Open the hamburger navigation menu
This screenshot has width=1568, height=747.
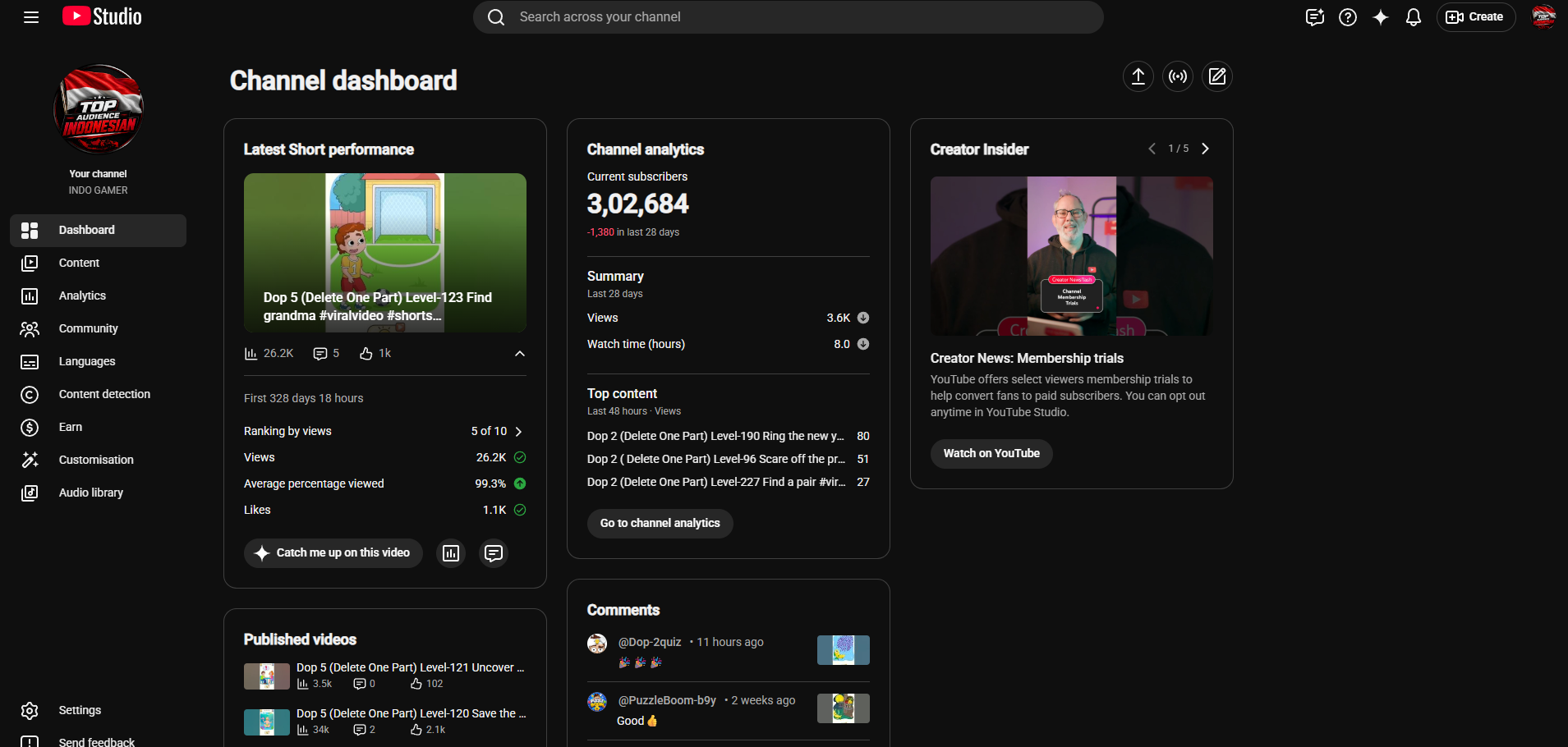[31, 17]
